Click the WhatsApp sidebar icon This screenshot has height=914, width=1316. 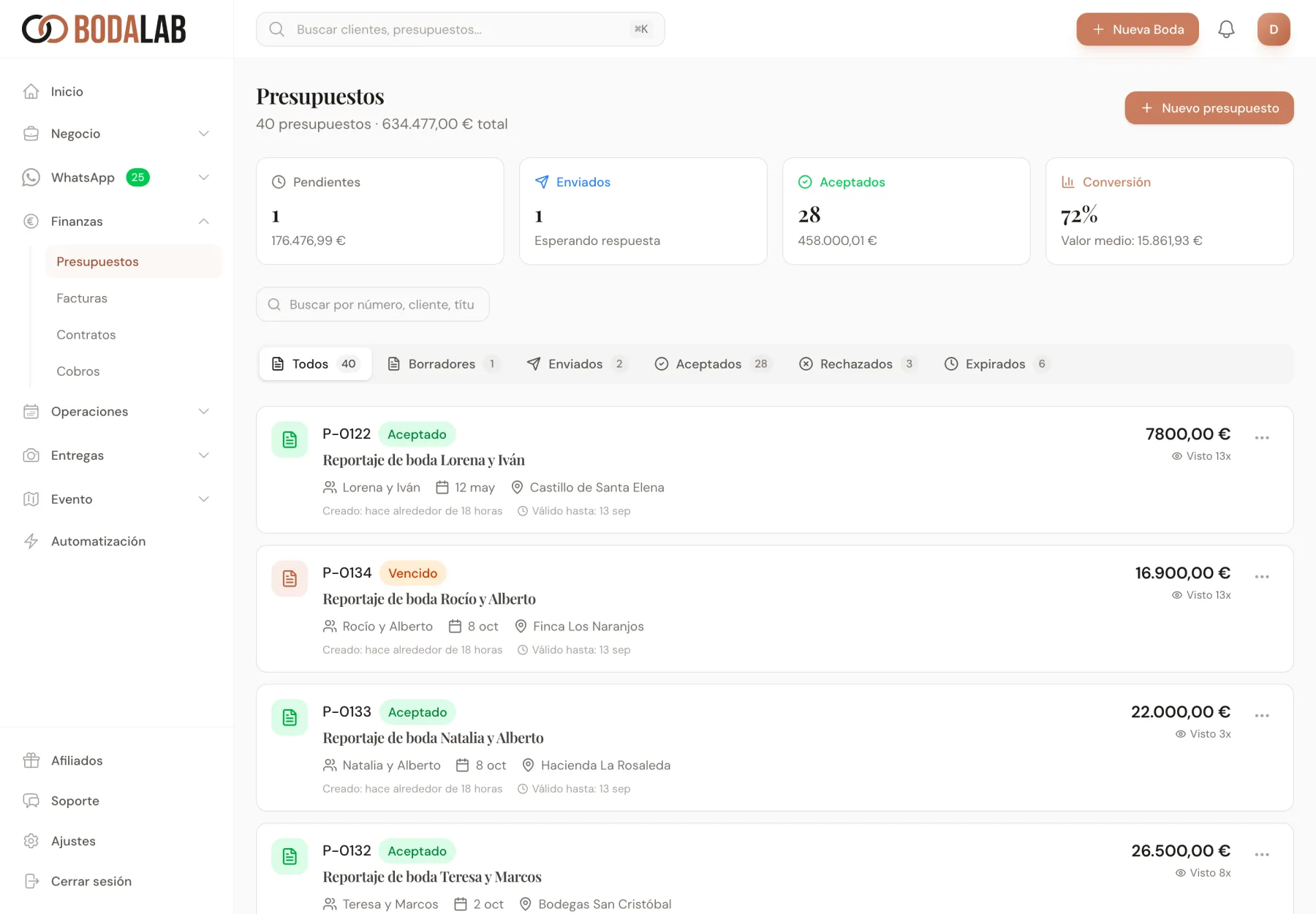point(31,178)
